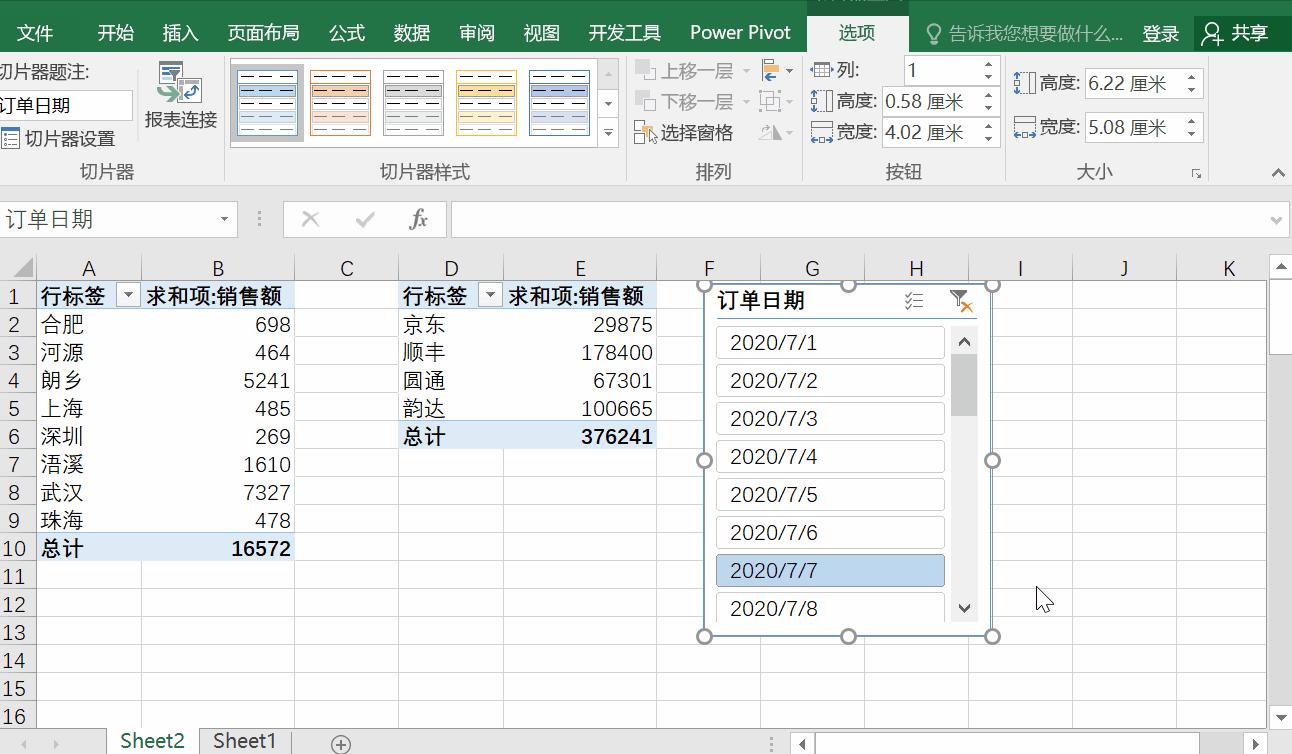1292x754 pixels.
Task: Click the select-all corner of the grid
Action: (18, 268)
